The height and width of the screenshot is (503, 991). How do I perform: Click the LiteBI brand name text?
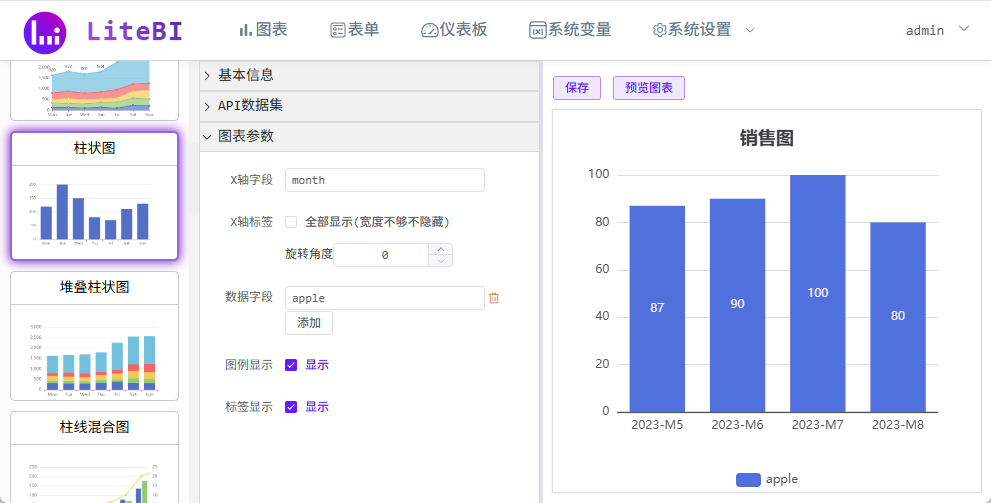point(135,31)
